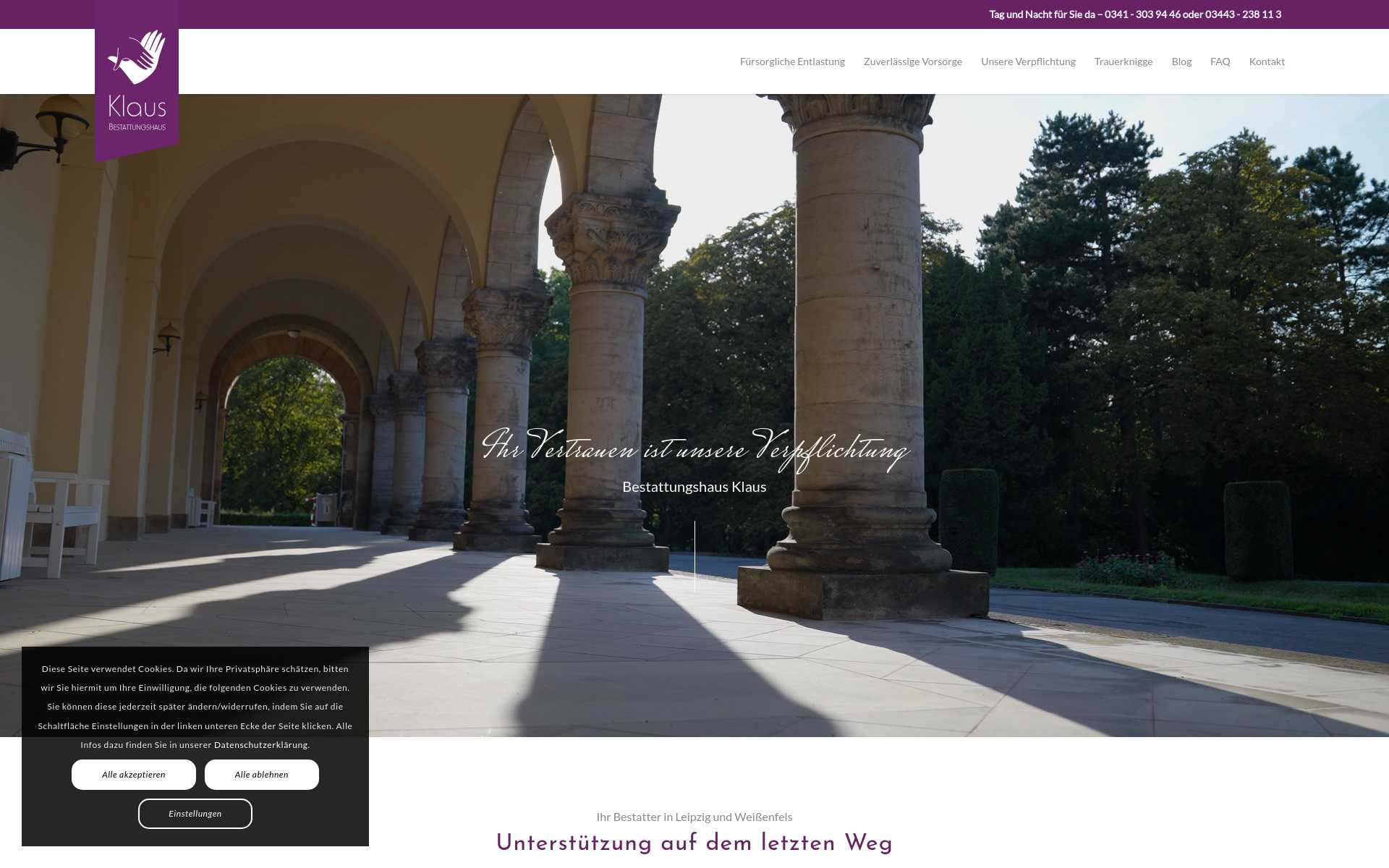Click phone number 0341 - 303 94 46

1142,14
